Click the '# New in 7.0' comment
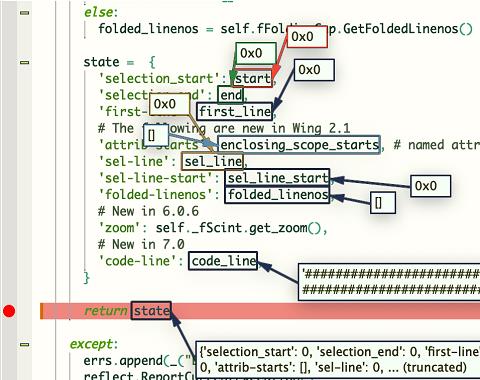Image resolution: width=480 pixels, height=380 pixels. [x=141, y=244]
